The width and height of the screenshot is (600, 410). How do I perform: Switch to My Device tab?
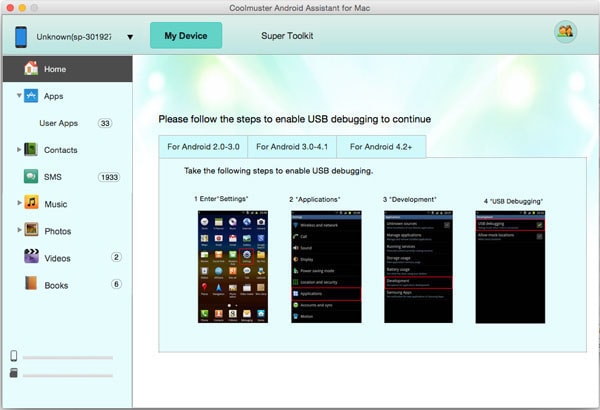pos(186,36)
